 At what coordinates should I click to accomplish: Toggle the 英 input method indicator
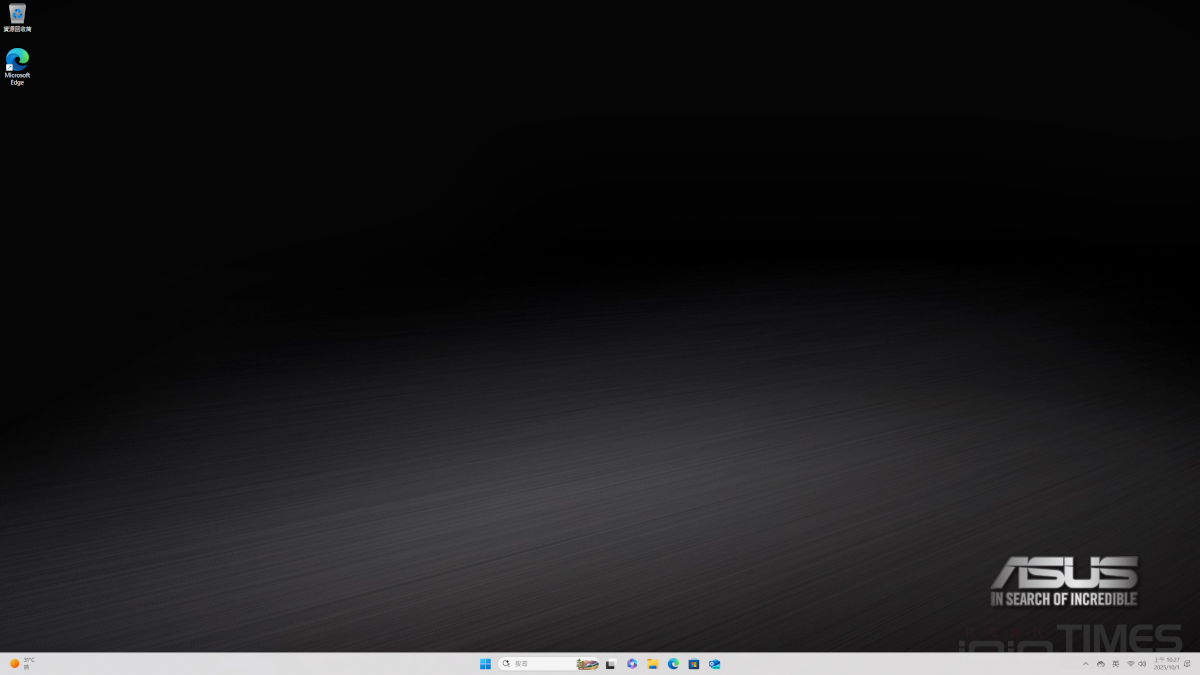coord(1116,664)
